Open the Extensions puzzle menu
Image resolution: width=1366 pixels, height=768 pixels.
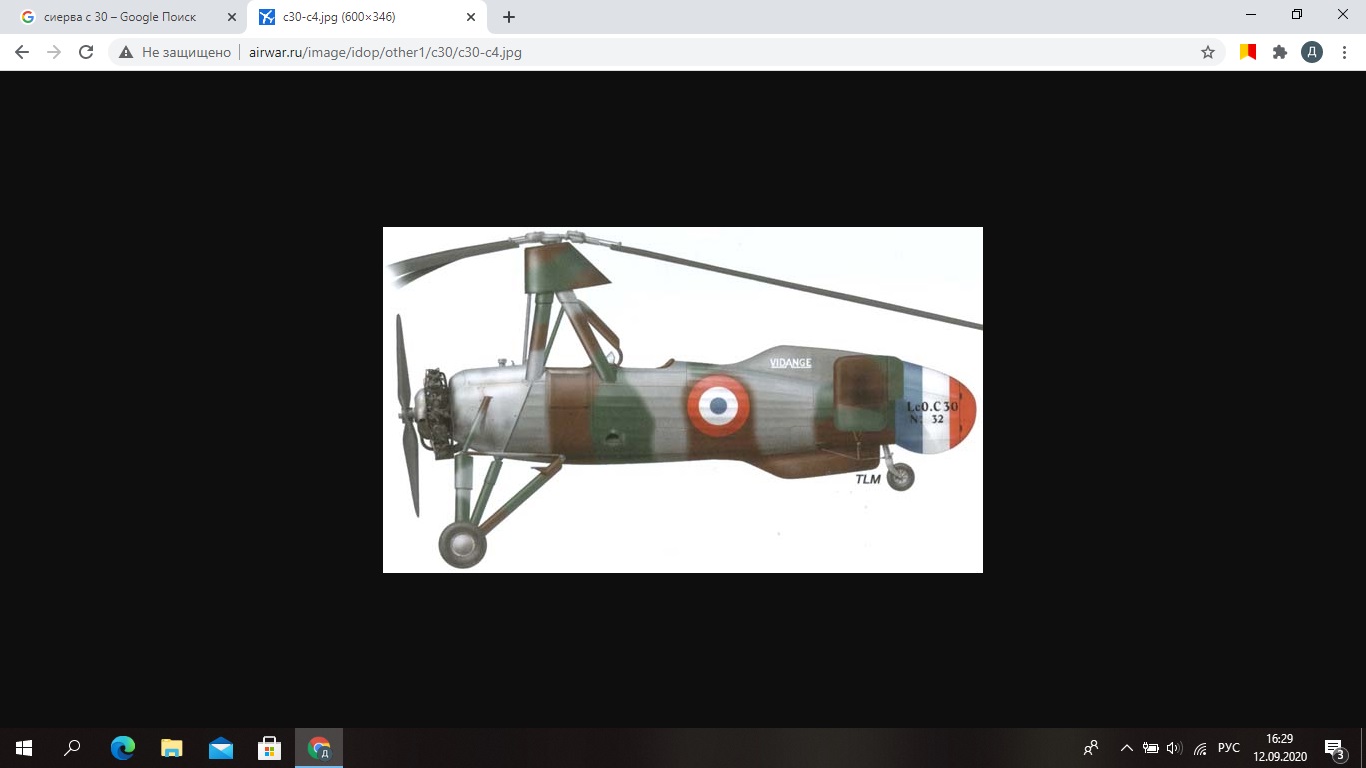coord(1280,52)
